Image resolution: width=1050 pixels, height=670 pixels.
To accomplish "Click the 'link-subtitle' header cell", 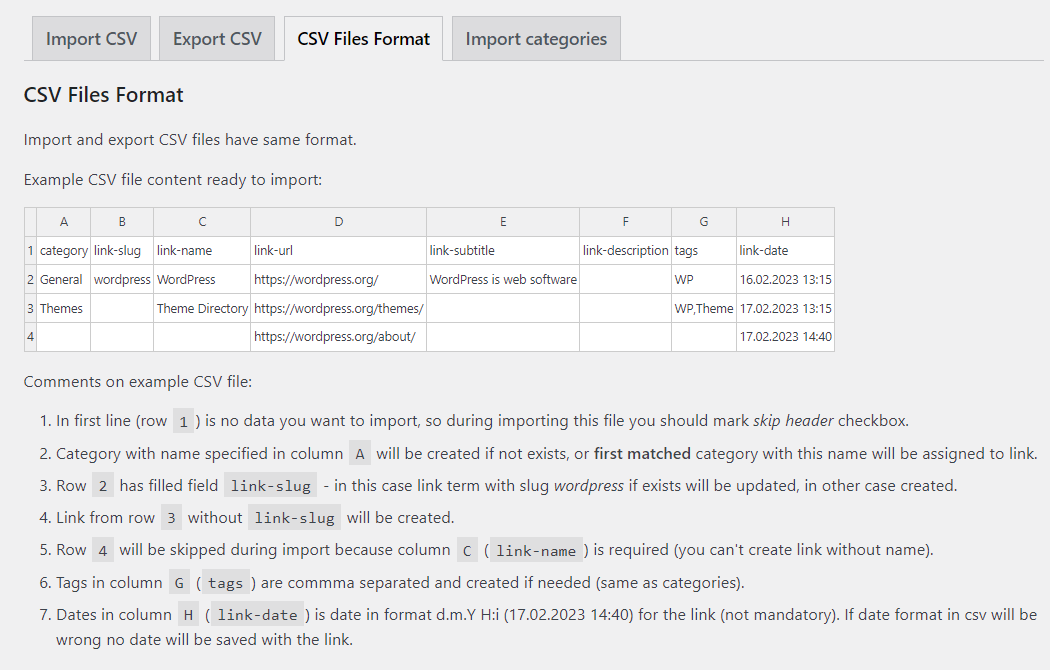I will [462, 251].
